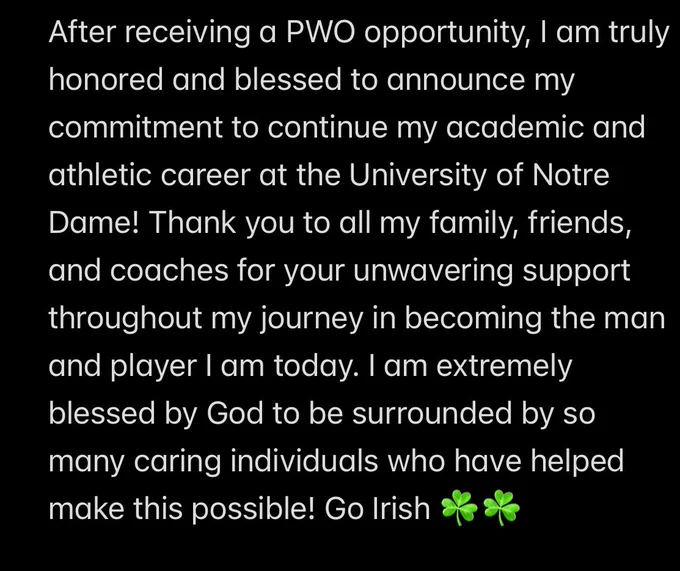Click the word "Notre"

click(571, 175)
